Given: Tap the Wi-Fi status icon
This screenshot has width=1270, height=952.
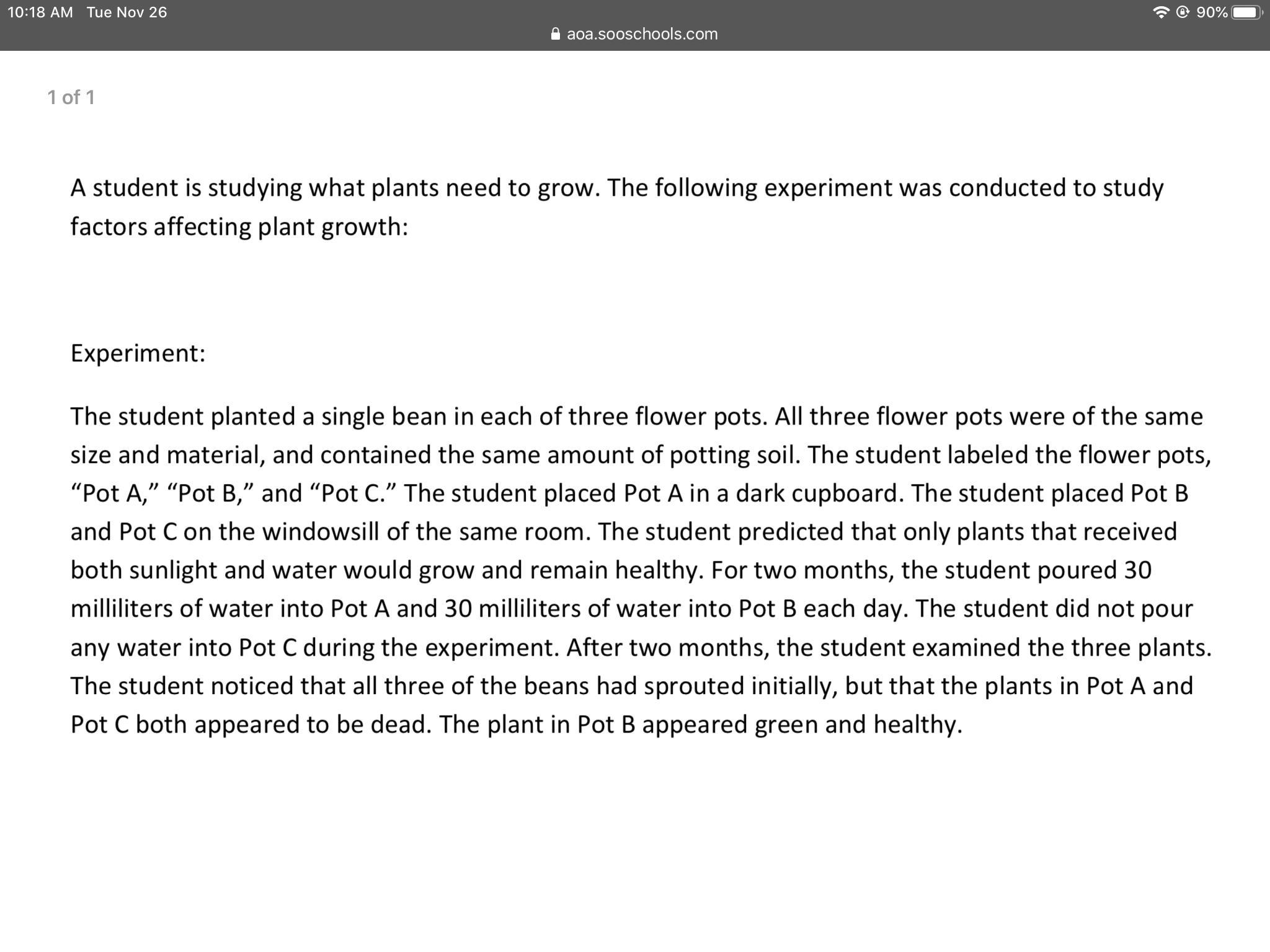Looking at the screenshot, I should click(1160, 12).
